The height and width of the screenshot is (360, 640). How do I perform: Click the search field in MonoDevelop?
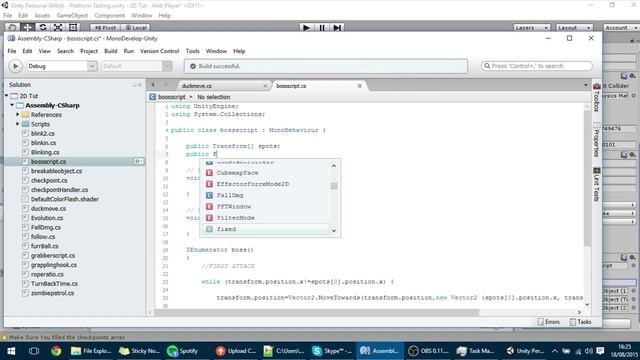537,66
